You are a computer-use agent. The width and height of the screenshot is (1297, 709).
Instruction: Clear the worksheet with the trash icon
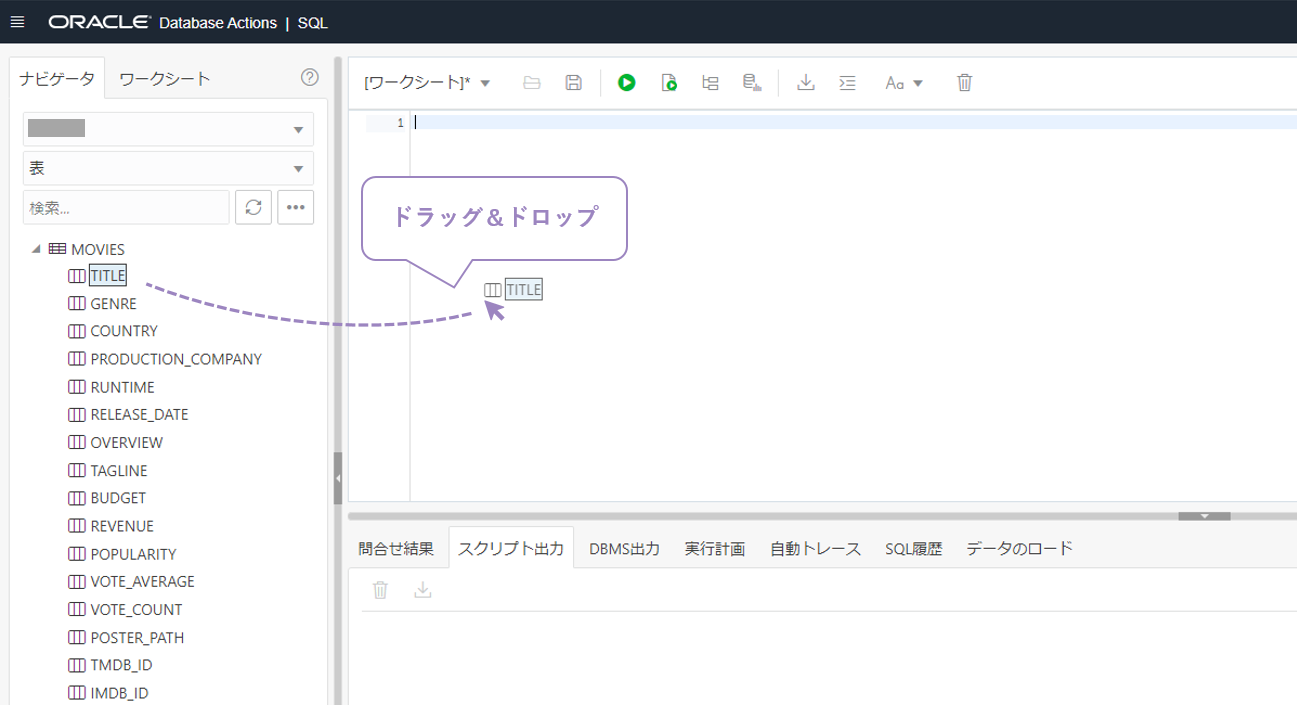point(963,83)
